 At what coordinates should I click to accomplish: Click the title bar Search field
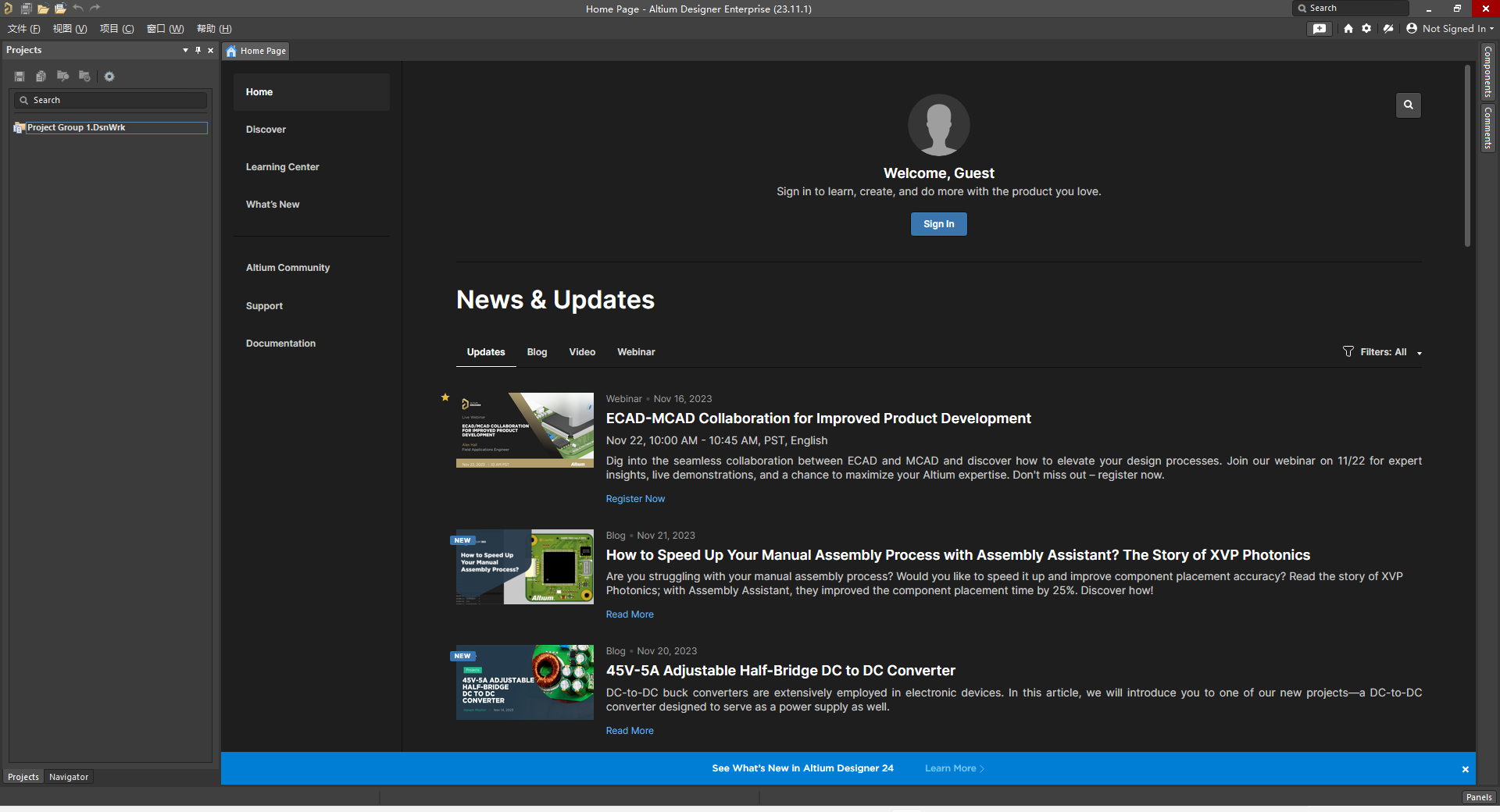click(x=1351, y=8)
